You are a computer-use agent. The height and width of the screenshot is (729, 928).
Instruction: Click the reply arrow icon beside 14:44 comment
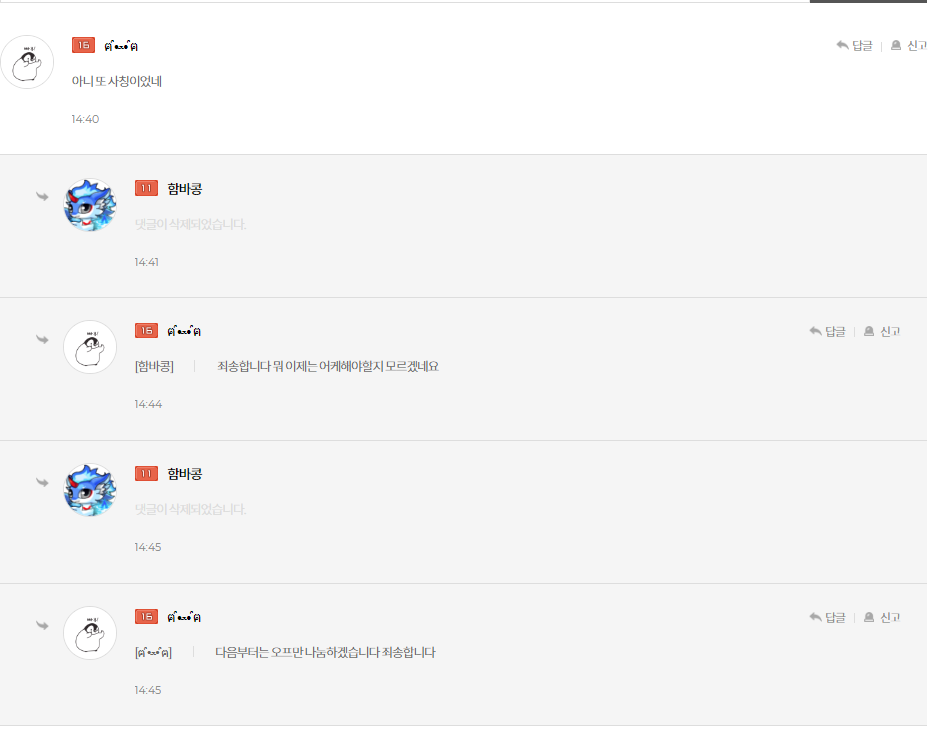click(x=42, y=340)
